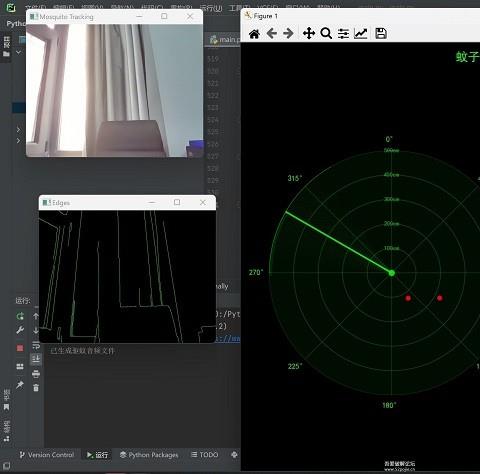Screen dimensions: 480x474
Task: Click the right red target dot on radar
Action: (440, 298)
